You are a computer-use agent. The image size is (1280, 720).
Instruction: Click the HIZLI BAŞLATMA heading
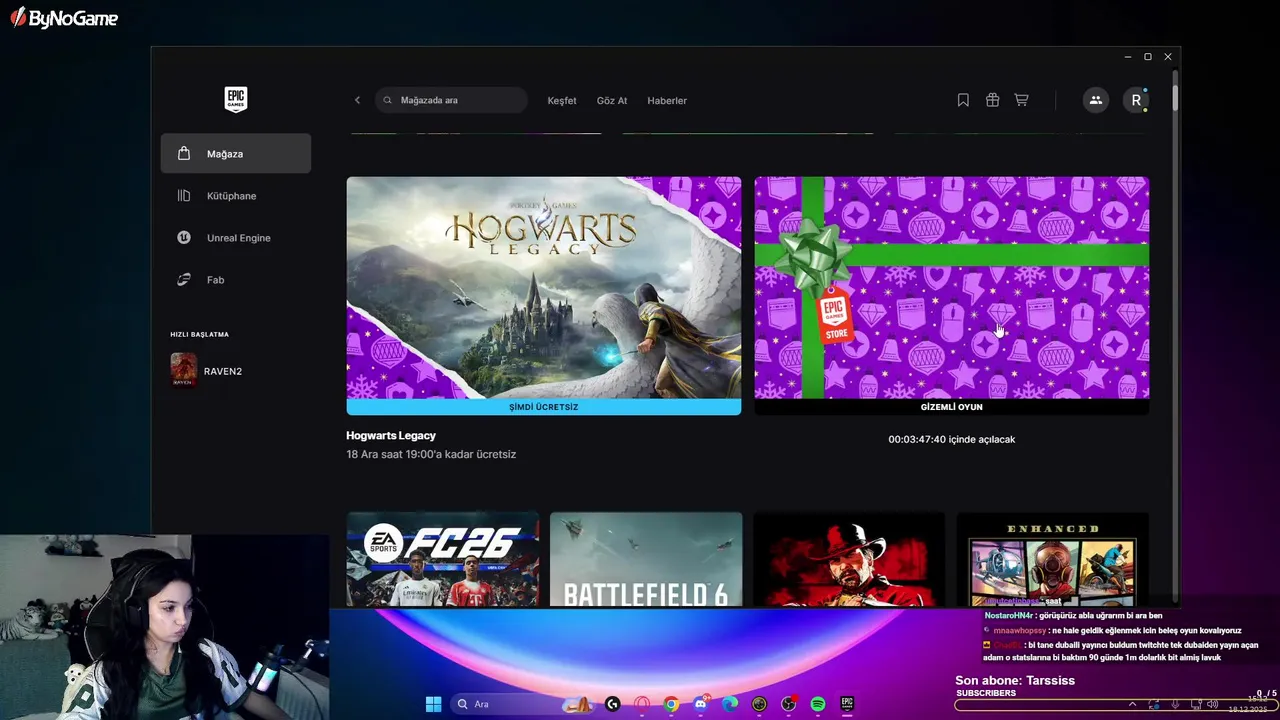coord(199,334)
